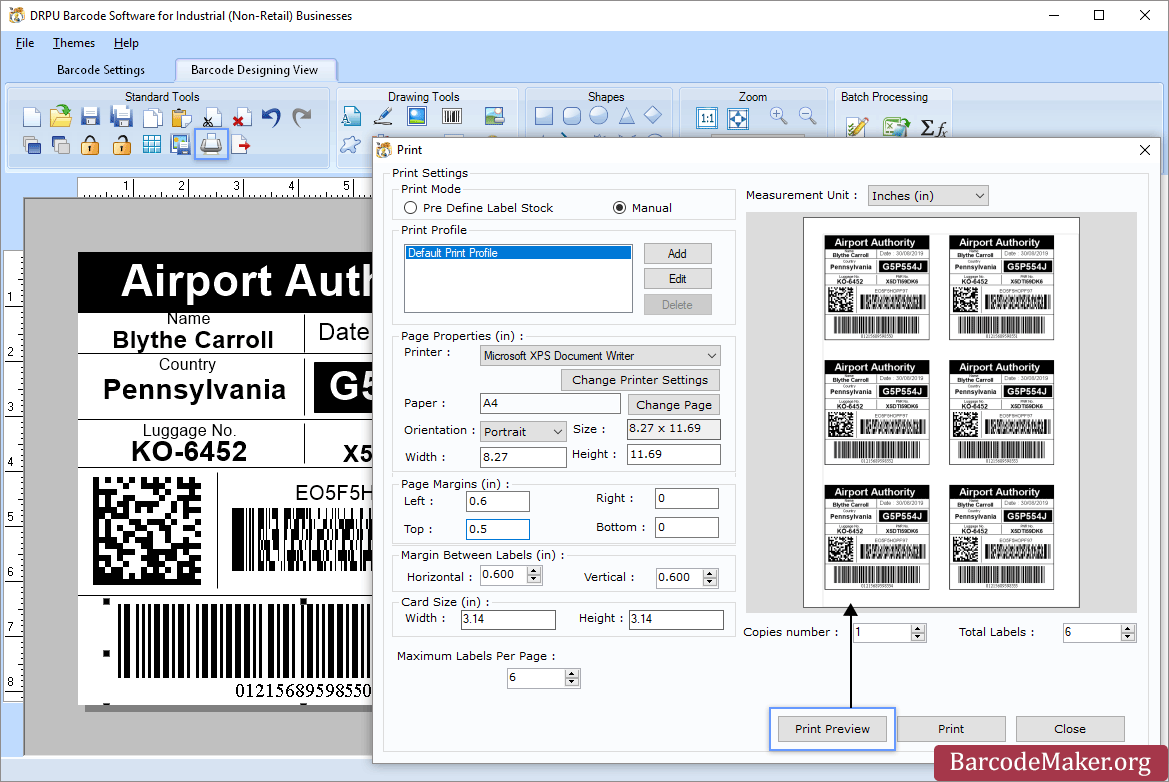The width and height of the screenshot is (1169, 782).
Task: Open Print Preview
Action: (x=832, y=729)
